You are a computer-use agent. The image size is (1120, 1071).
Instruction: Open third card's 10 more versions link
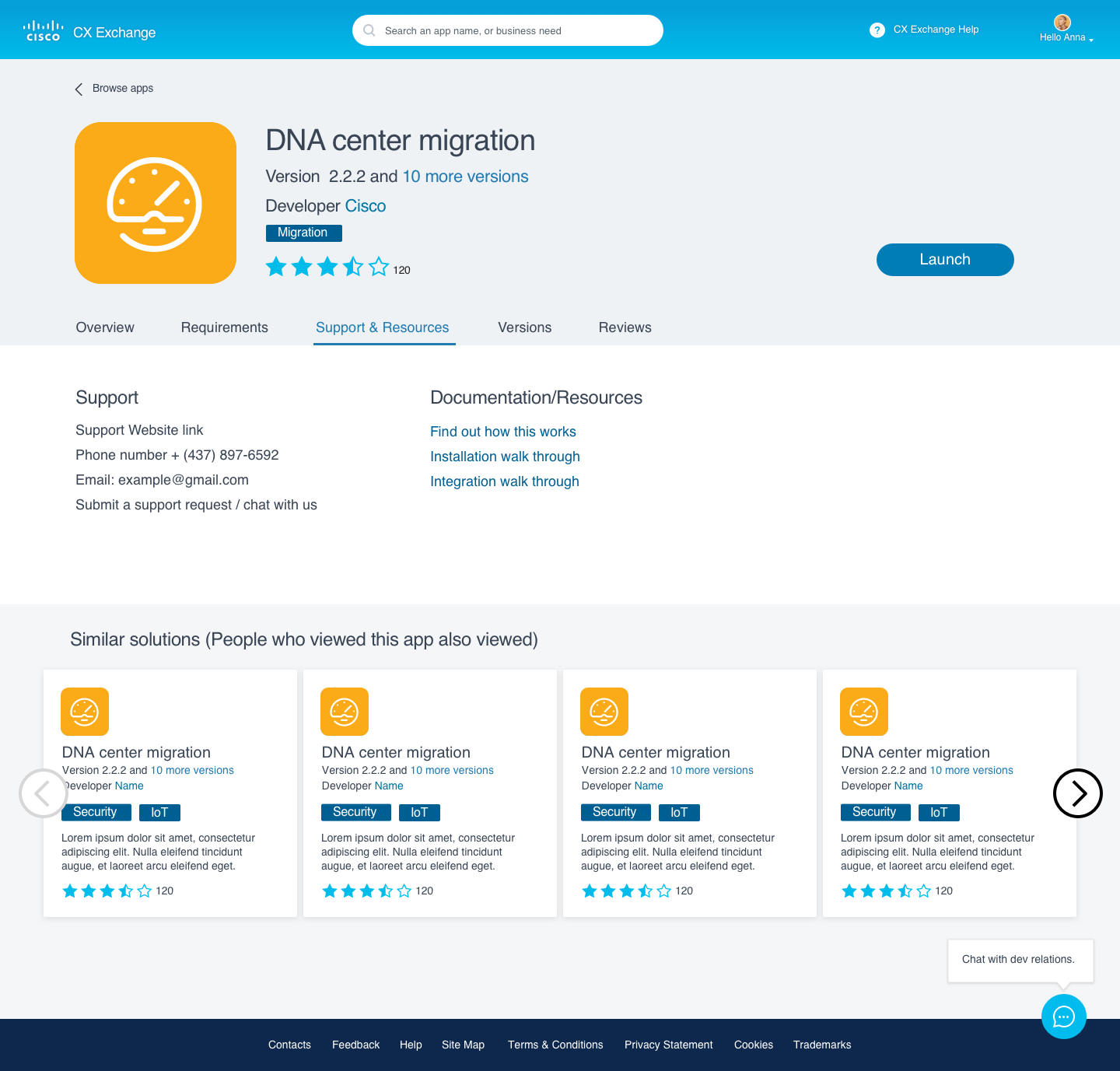[712, 770]
